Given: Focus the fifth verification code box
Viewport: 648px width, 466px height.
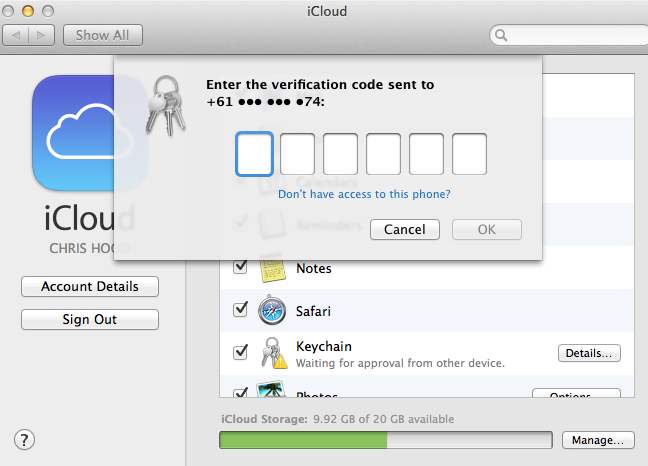Looking at the screenshot, I should [426, 154].
